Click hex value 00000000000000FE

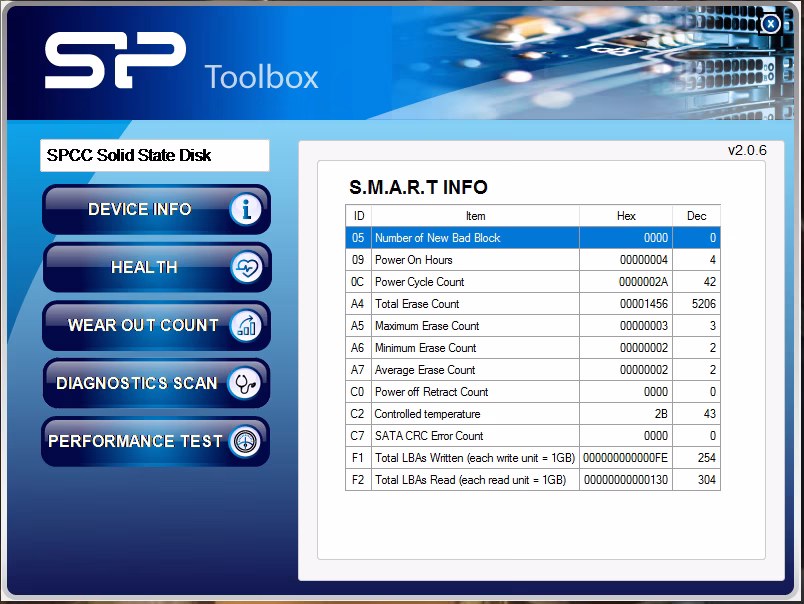pyautogui.click(x=626, y=458)
